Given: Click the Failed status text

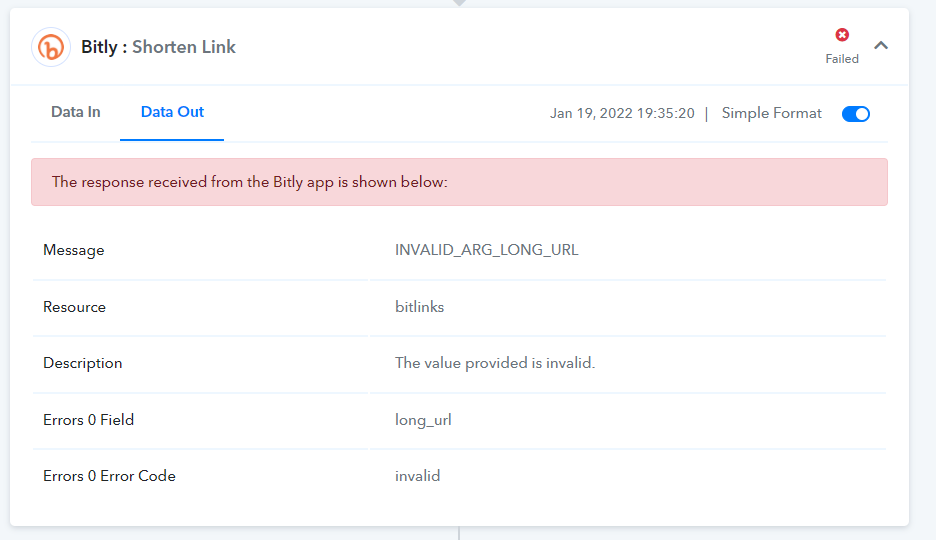Looking at the screenshot, I should tap(842, 59).
